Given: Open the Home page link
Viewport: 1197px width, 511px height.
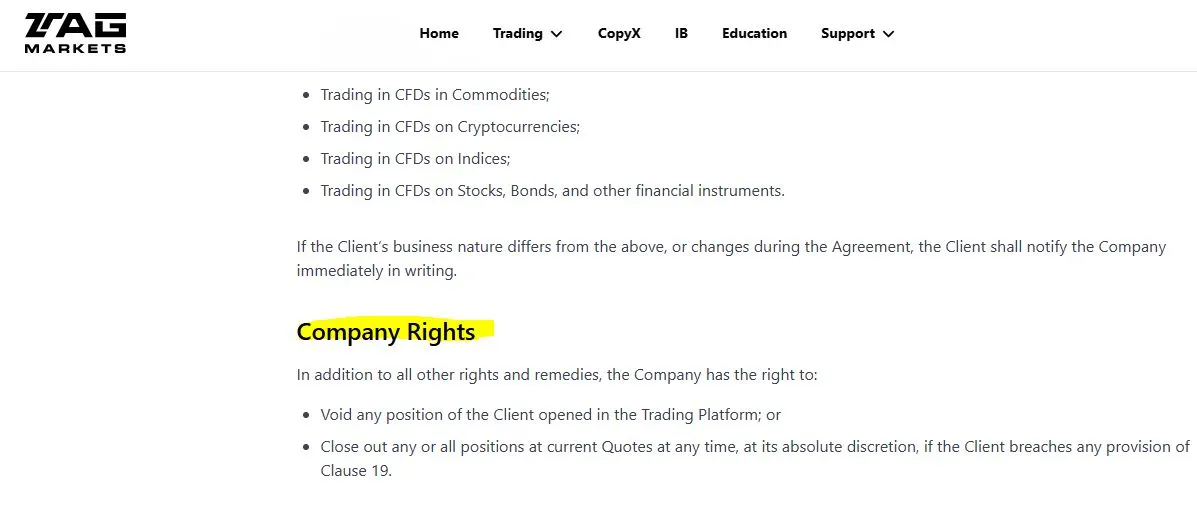Looking at the screenshot, I should coord(439,34).
